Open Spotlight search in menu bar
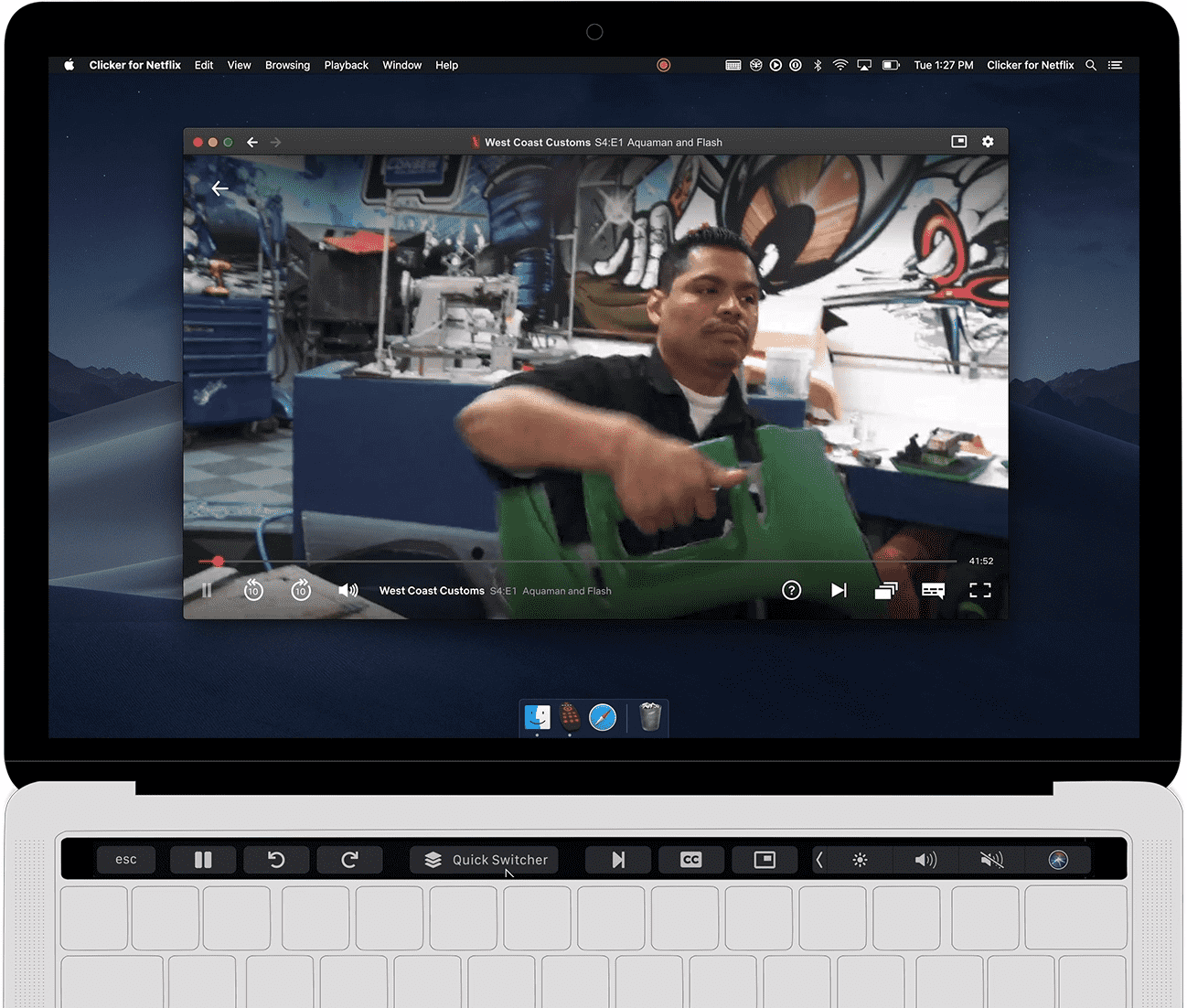The height and width of the screenshot is (1008, 1187). (x=1091, y=65)
